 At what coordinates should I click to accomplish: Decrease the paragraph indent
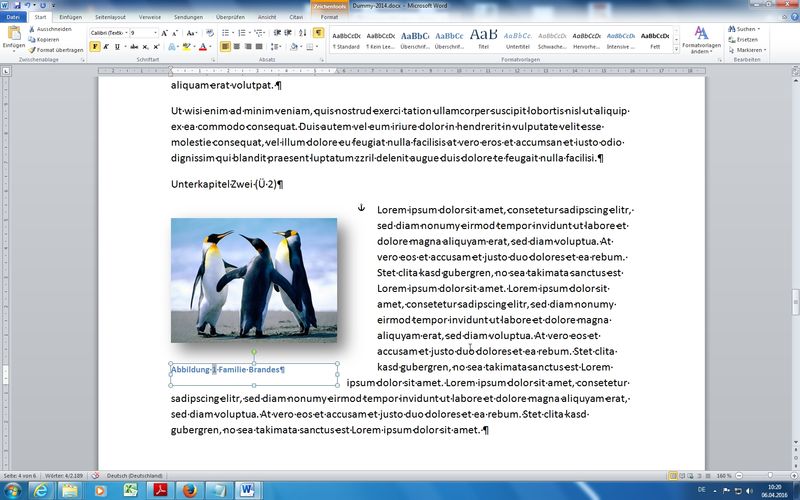click(277, 33)
